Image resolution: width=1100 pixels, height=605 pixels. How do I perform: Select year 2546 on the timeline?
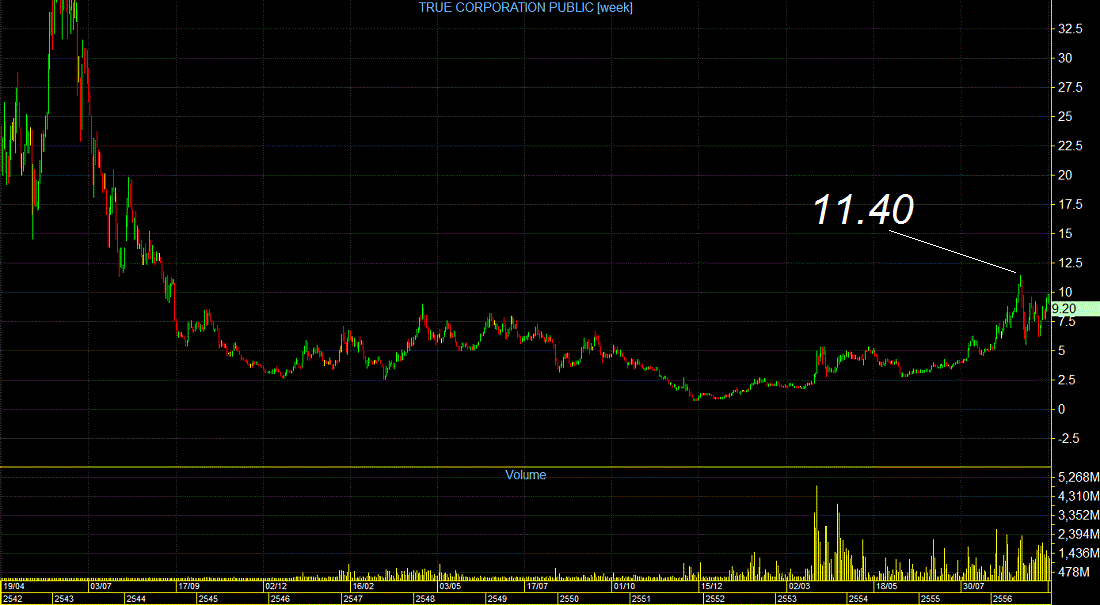click(280, 599)
